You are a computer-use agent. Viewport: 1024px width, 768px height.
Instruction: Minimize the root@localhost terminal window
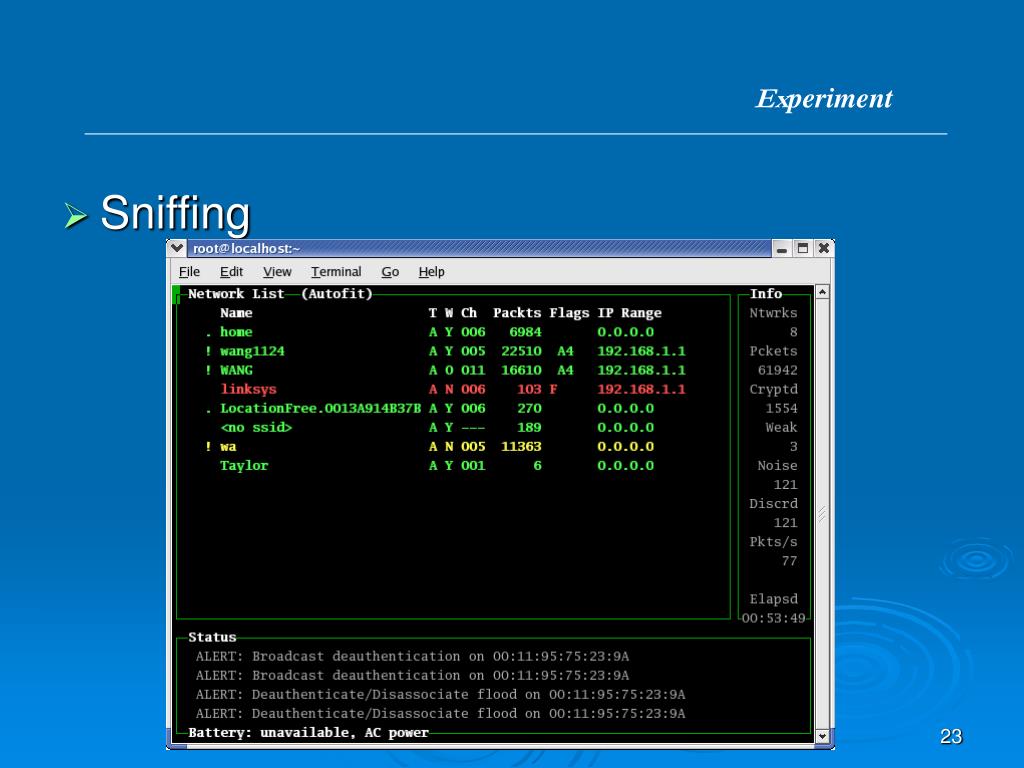point(782,249)
